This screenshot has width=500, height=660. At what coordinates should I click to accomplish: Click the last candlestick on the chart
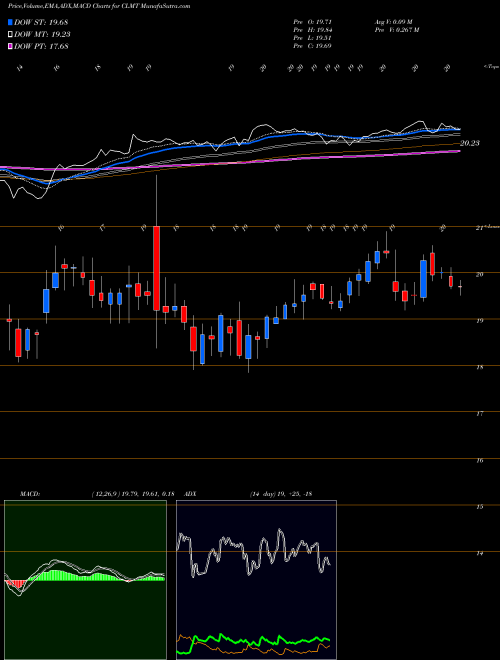pos(460,287)
